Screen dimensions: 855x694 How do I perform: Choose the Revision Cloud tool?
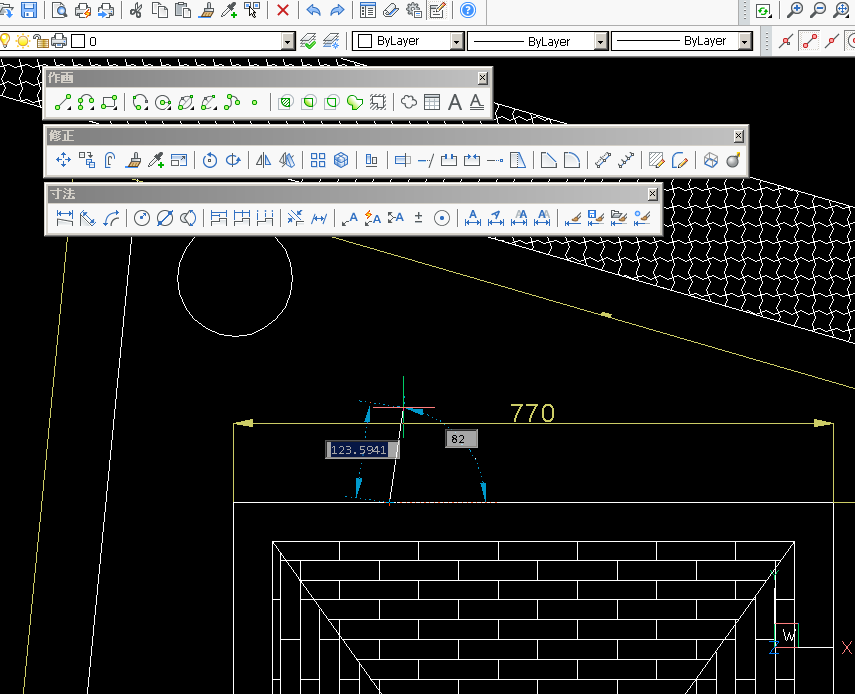[409, 102]
